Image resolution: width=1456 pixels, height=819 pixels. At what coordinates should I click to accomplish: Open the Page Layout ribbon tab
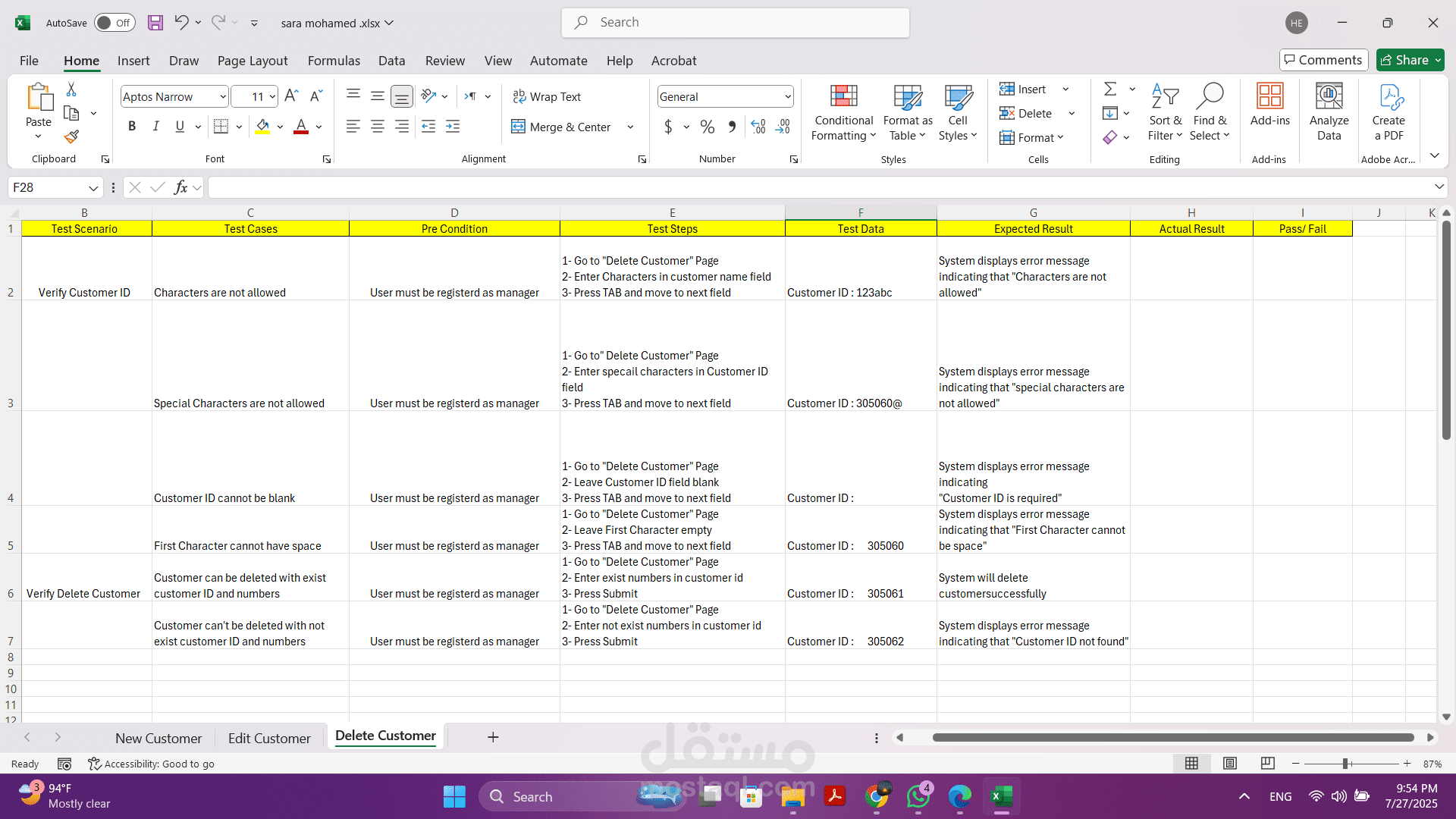[x=252, y=61]
